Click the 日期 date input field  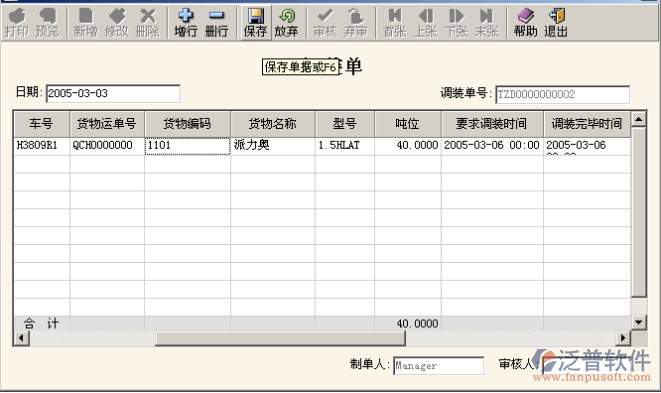pos(113,94)
